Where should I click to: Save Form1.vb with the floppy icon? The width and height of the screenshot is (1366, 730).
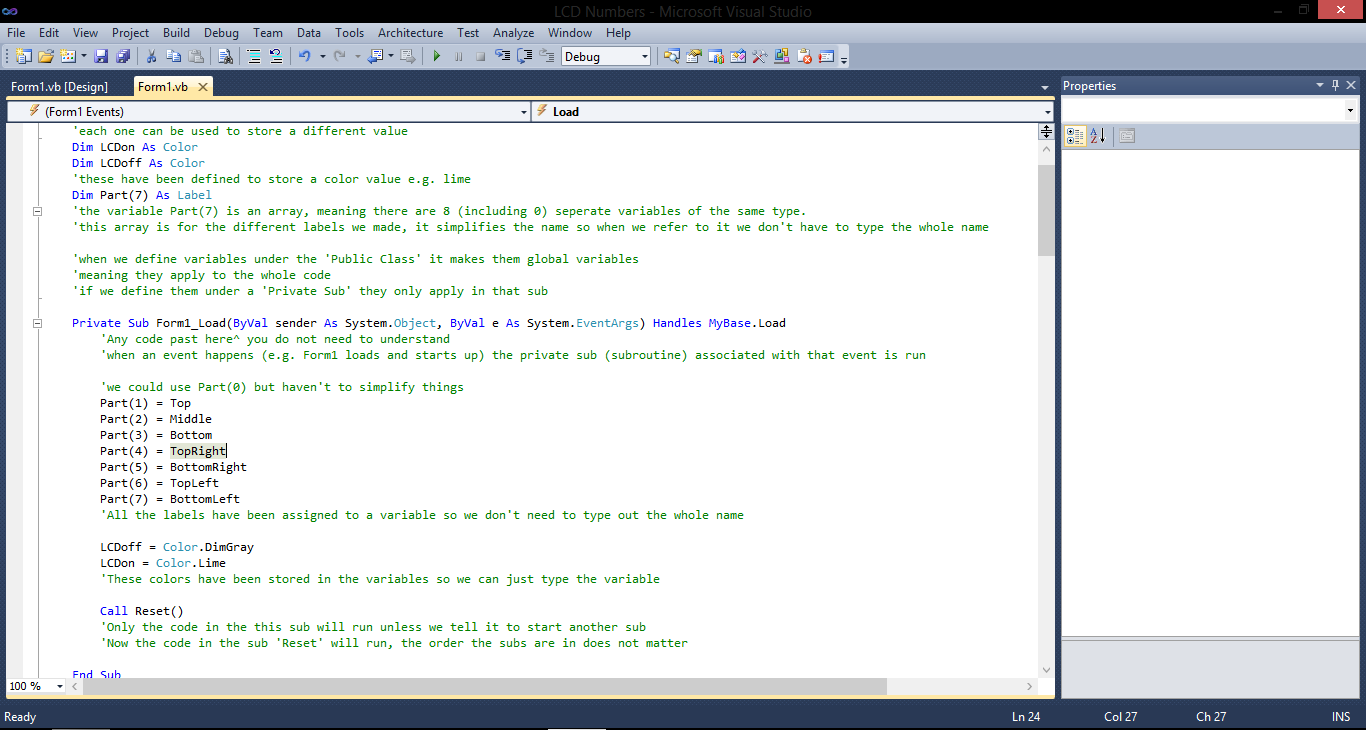101,56
